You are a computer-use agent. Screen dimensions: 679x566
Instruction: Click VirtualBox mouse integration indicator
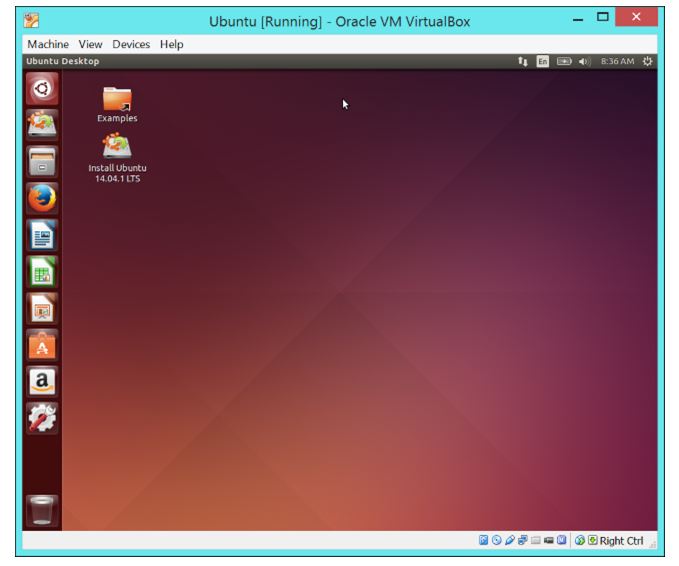pyautogui.click(x=580, y=540)
